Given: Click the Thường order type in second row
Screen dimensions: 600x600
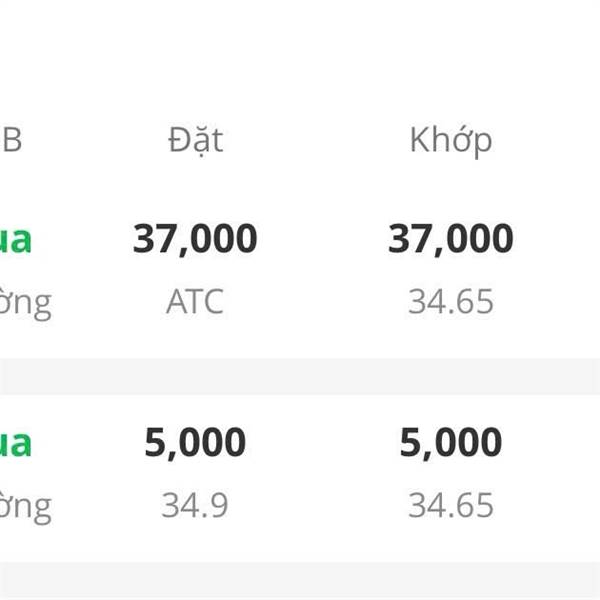Looking at the screenshot, I should tap(26, 506).
